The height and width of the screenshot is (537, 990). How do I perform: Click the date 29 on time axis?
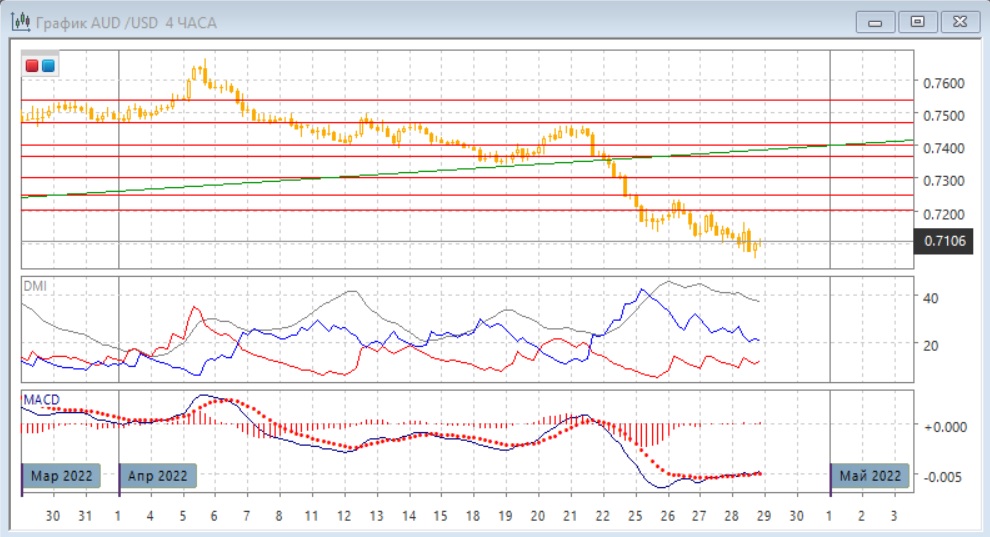point(764,516)
